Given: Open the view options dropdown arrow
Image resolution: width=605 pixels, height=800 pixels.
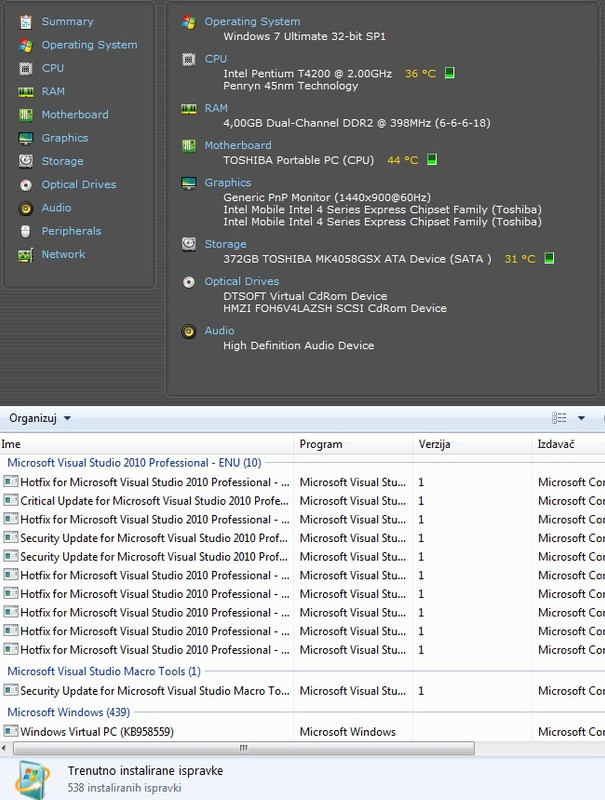Looking at the screenshot, I should click(581, 418).
